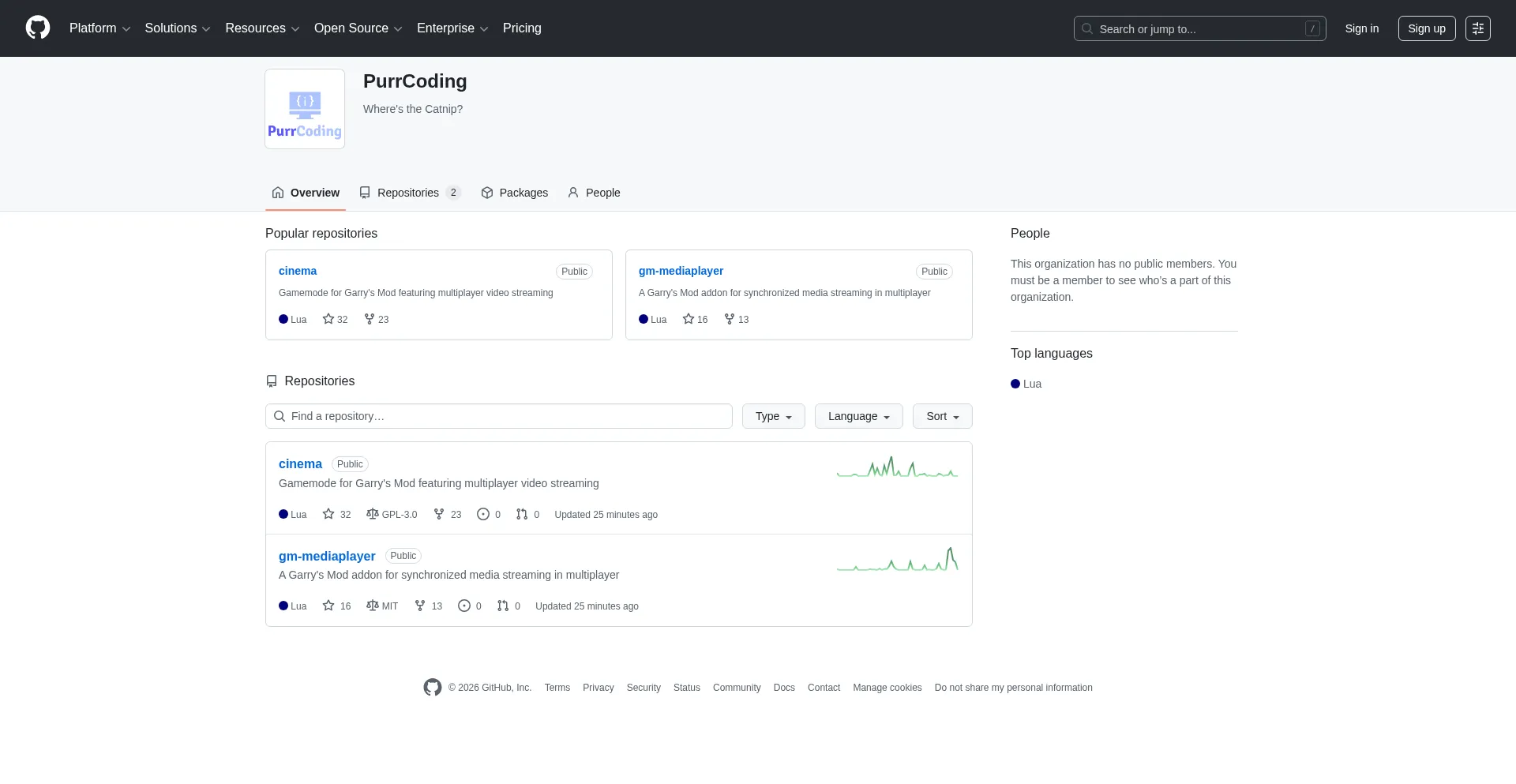1516x784 pixels.
Task: Open the Language filter dropdown
Action: (859, 416)
